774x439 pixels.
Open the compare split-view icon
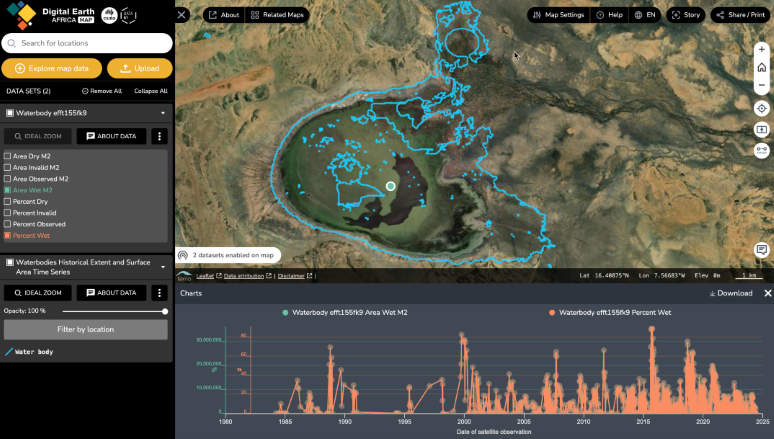click(x=762, y=129)
